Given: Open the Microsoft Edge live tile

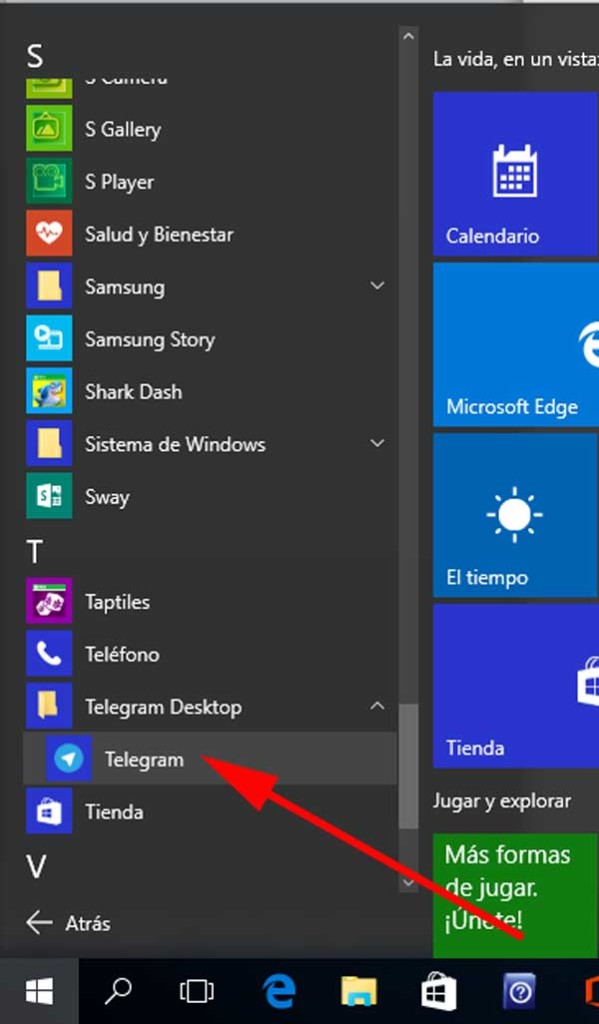Looking at the screenshot, I should (516, 345).
